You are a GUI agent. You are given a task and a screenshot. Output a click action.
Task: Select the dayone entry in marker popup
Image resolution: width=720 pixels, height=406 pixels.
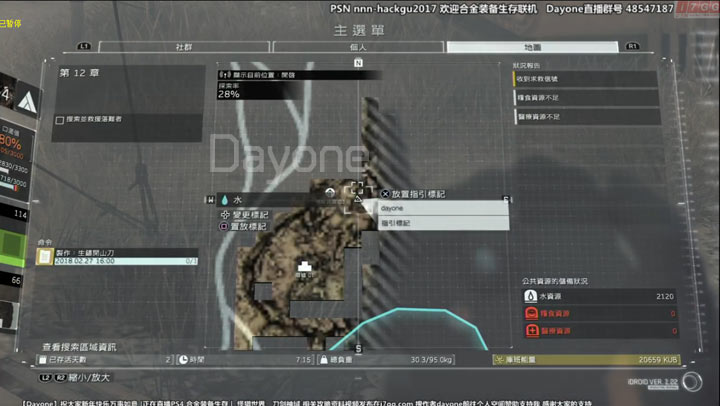(443, 208)
